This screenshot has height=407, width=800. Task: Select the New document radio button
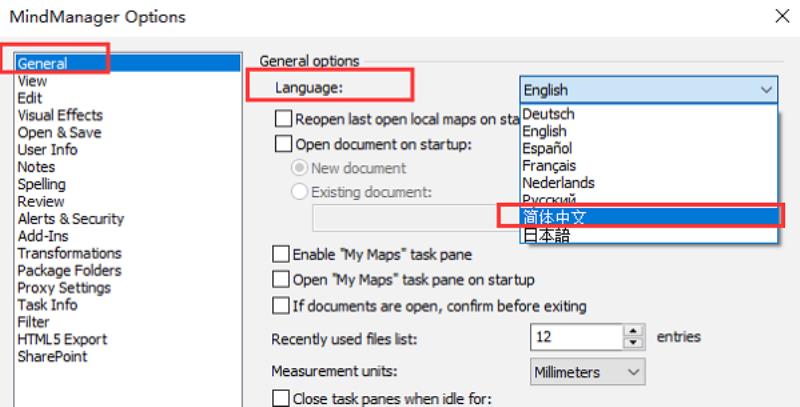(299, 168)
